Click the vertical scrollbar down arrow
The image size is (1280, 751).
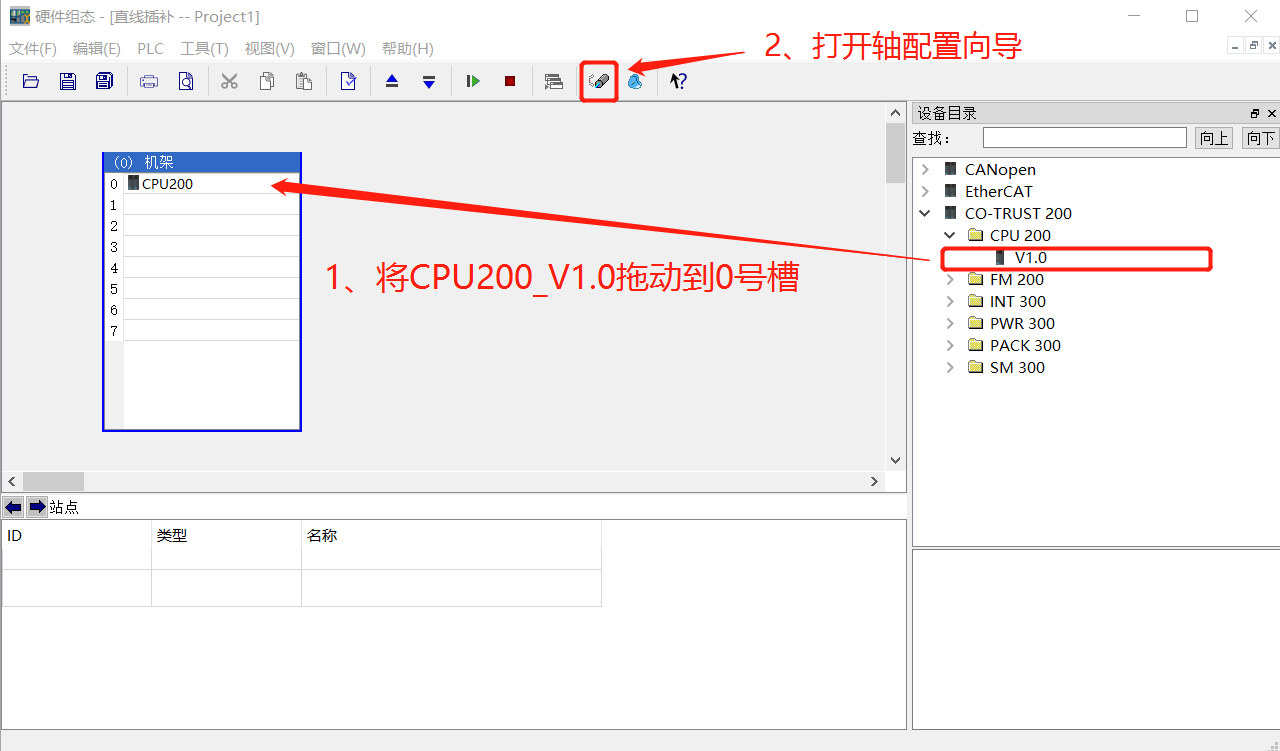tap(896, 461)
